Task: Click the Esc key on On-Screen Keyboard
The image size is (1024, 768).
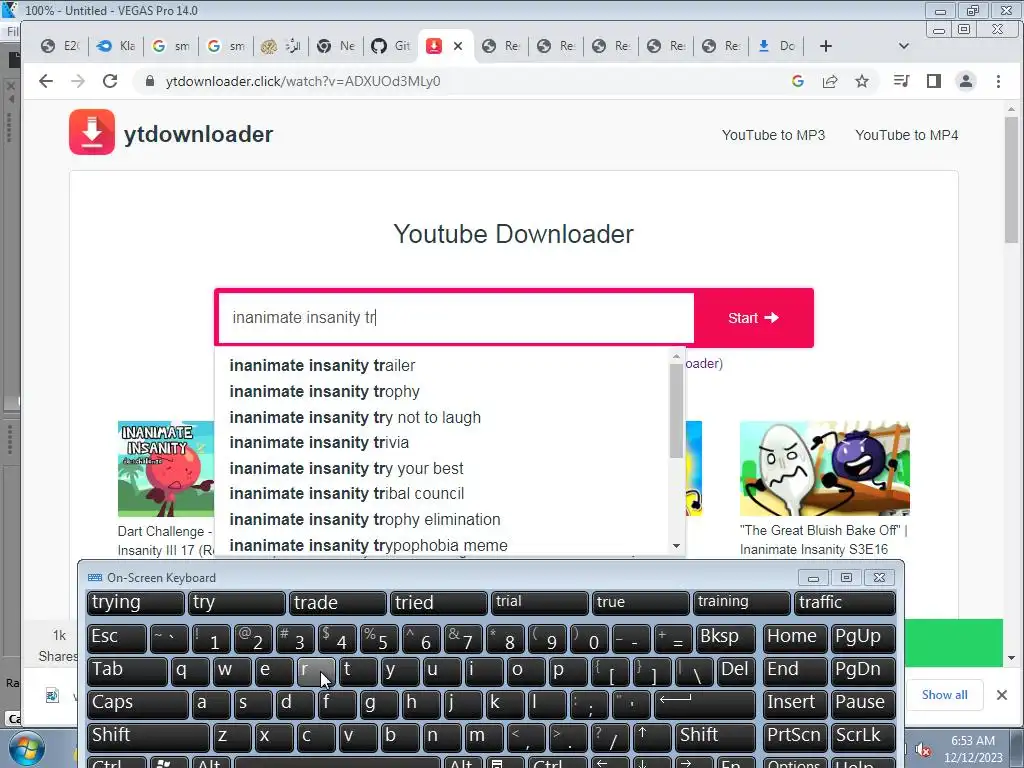Action: (x=117, y=638)
